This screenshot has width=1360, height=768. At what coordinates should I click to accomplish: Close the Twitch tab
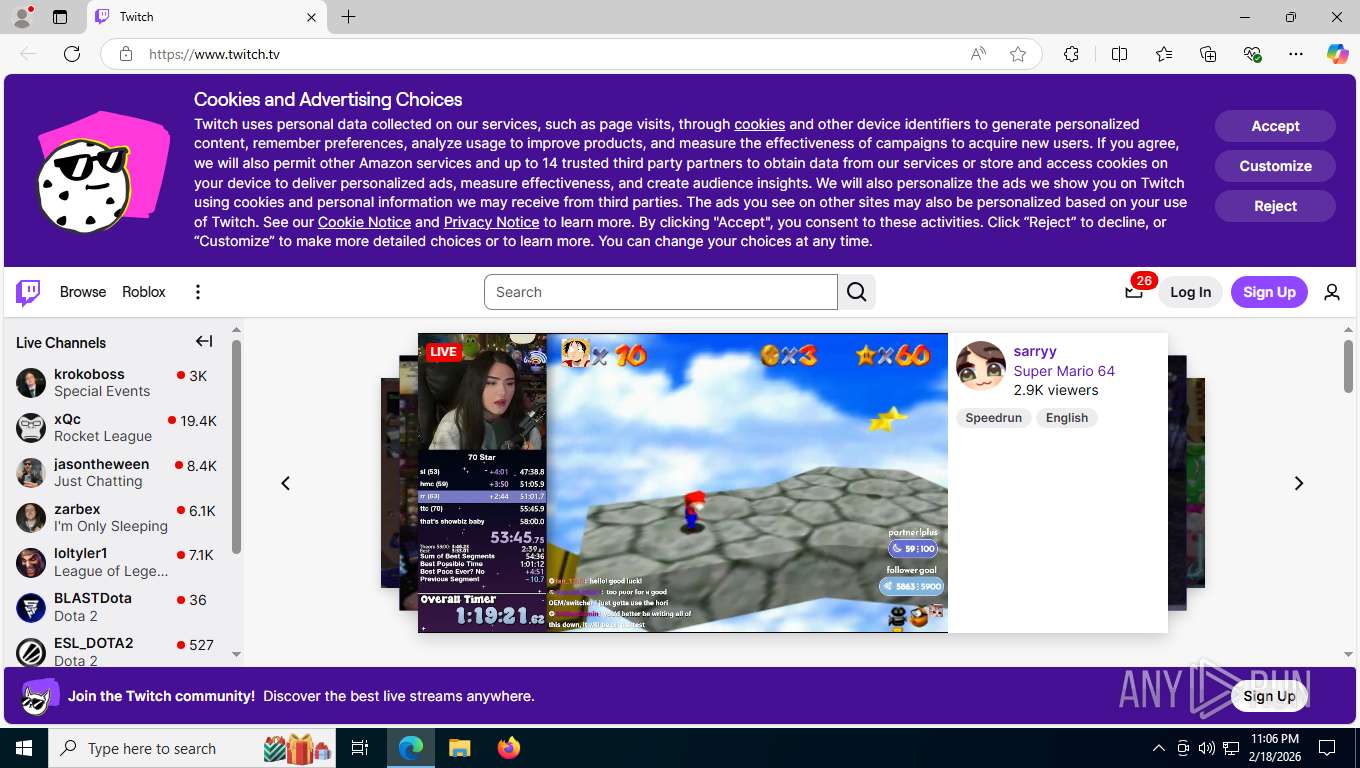coord(311,17)
